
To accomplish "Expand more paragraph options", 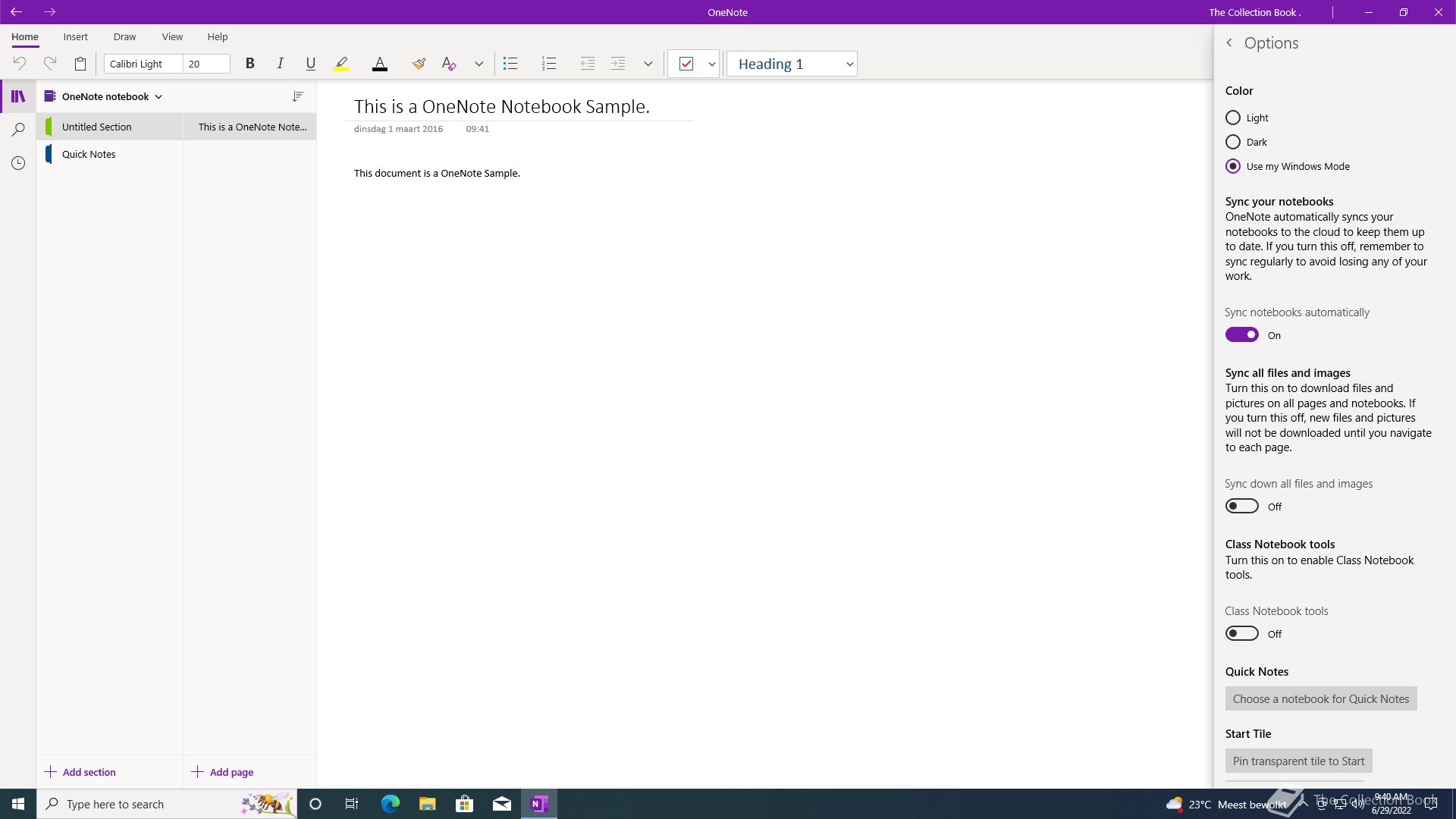I will (648, 64).
